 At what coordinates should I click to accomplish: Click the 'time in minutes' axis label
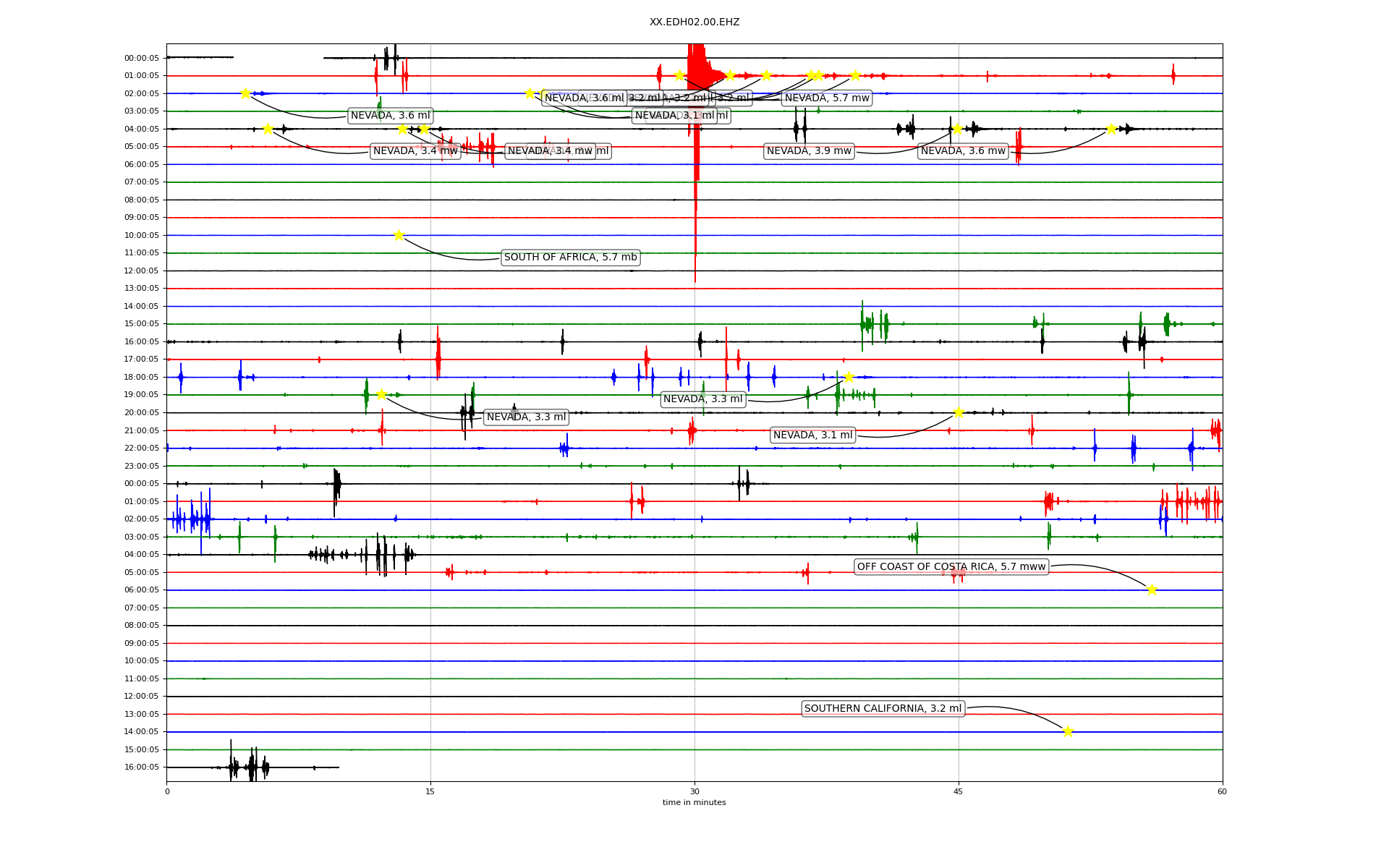[694, 803]
